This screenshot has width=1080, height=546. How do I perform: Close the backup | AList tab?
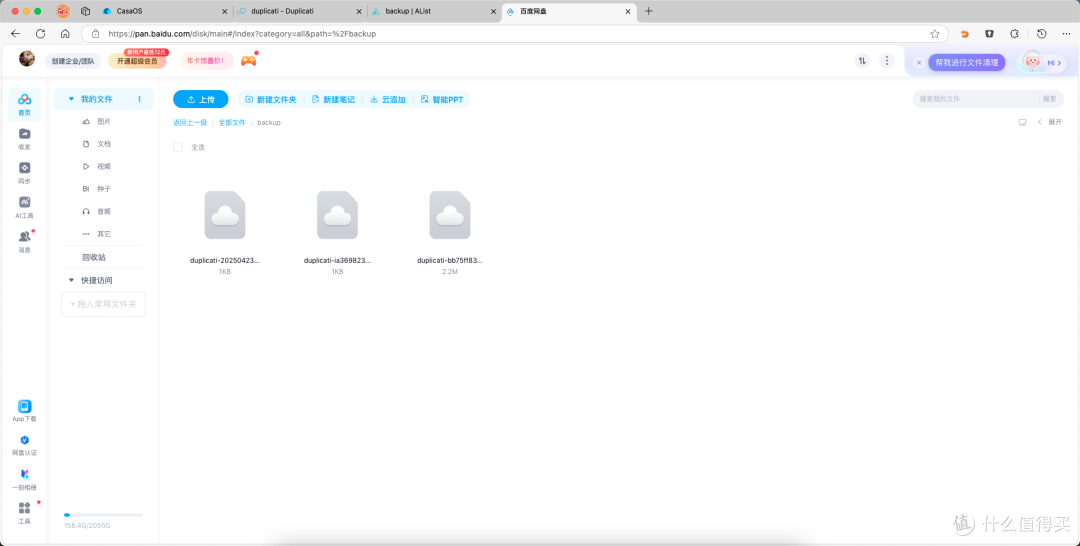(493, 12)
